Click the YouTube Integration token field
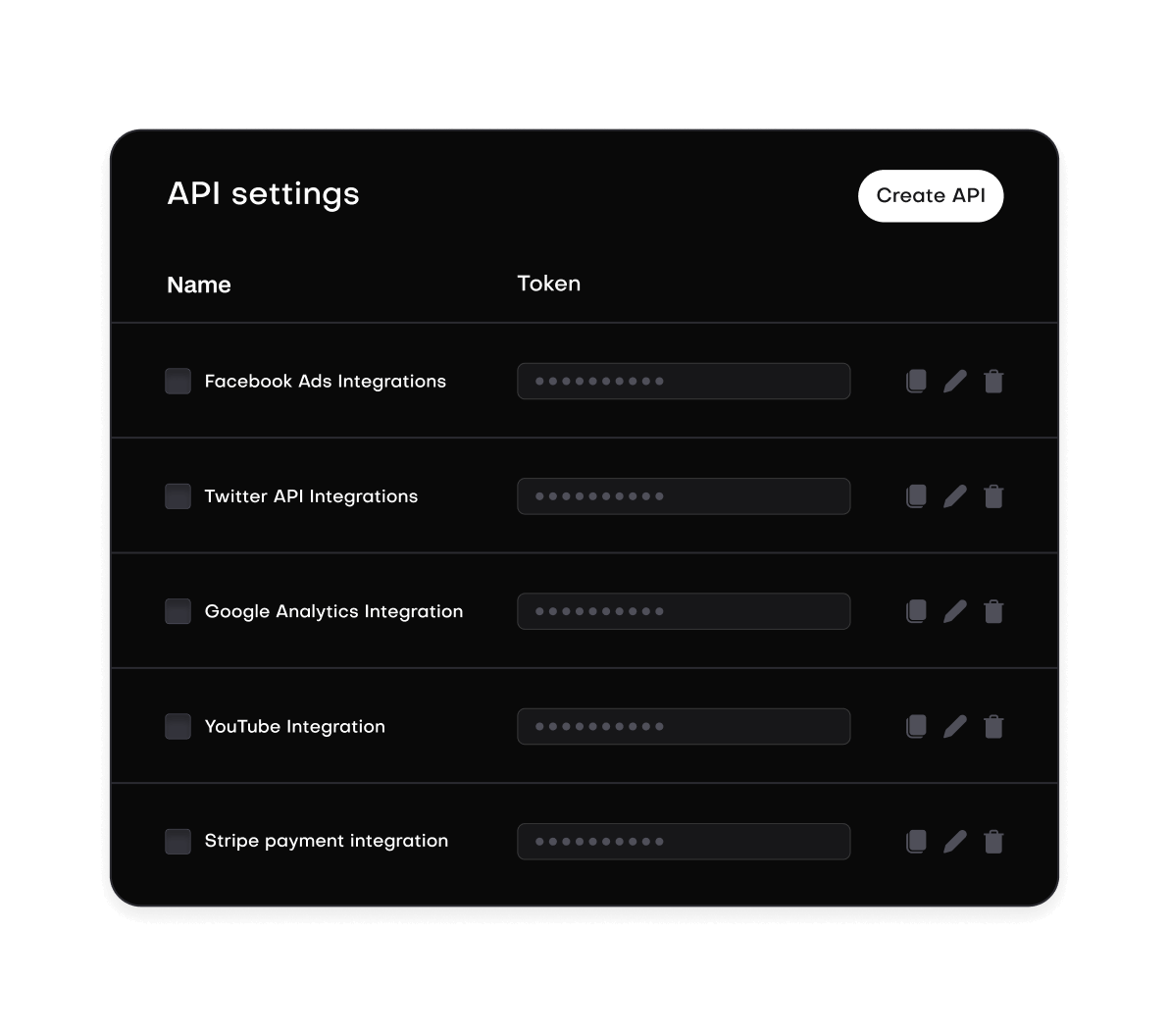 tap(684, 726)
